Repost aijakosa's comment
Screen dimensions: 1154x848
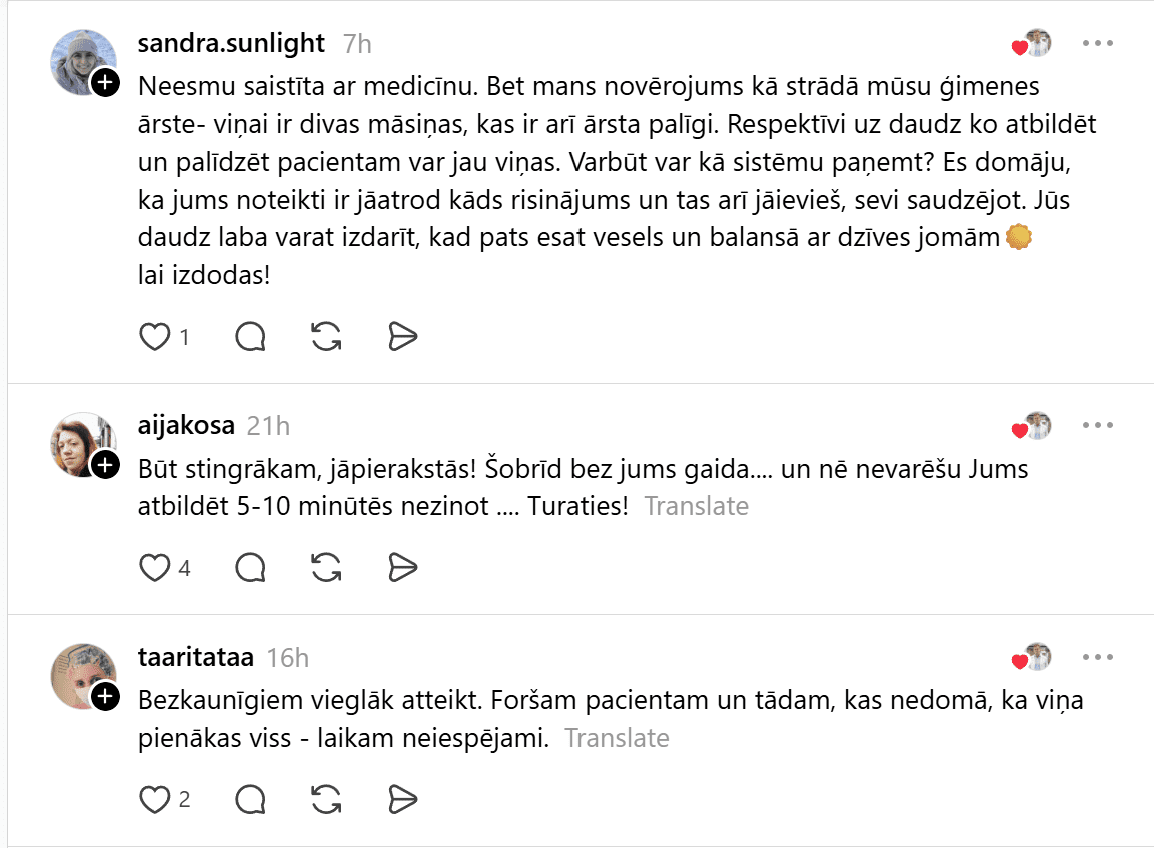(x=326, y=568)
